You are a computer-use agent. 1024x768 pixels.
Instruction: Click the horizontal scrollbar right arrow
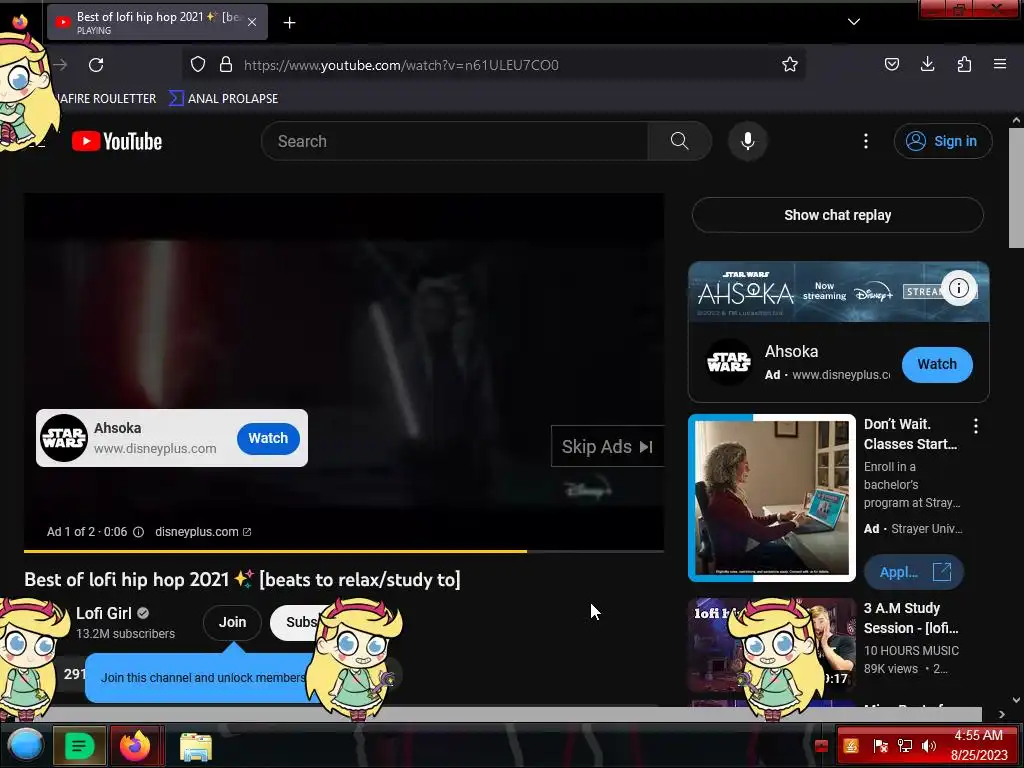[1001, 714]
